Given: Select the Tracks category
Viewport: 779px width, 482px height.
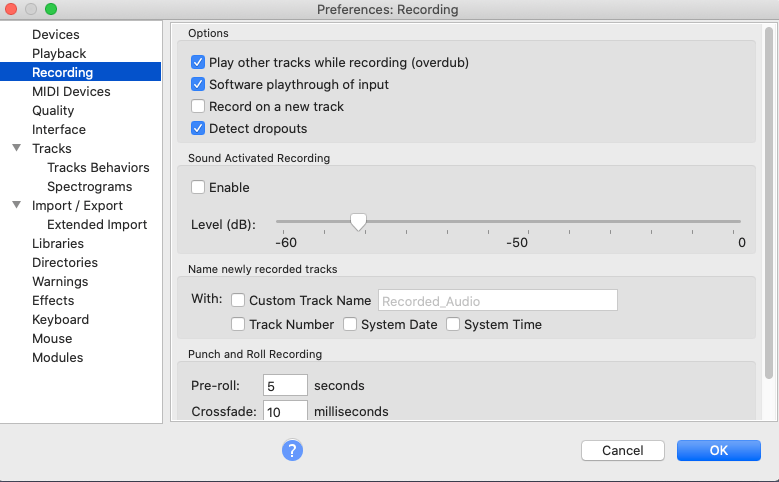Looking at the screenshot, I should point(52,149).
